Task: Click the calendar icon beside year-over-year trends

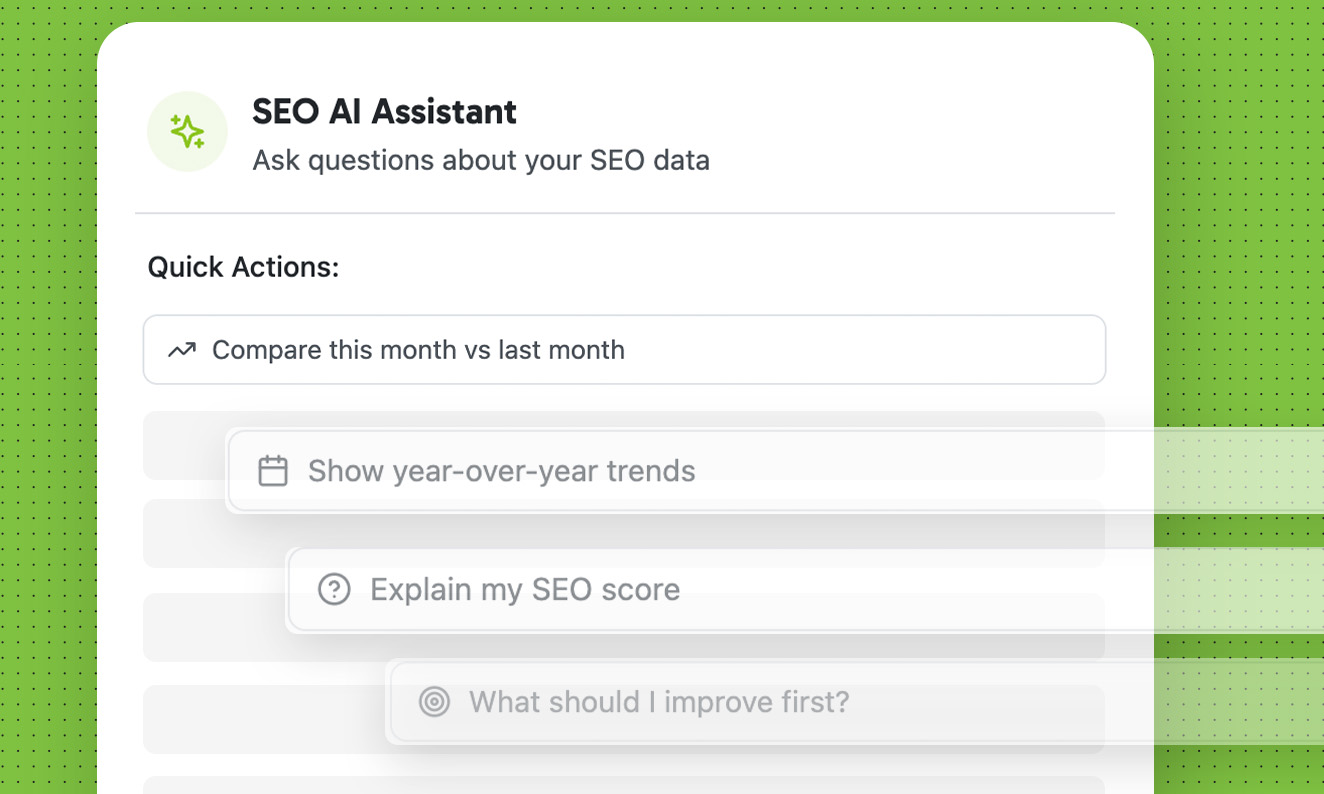Action: coord(271,470)
